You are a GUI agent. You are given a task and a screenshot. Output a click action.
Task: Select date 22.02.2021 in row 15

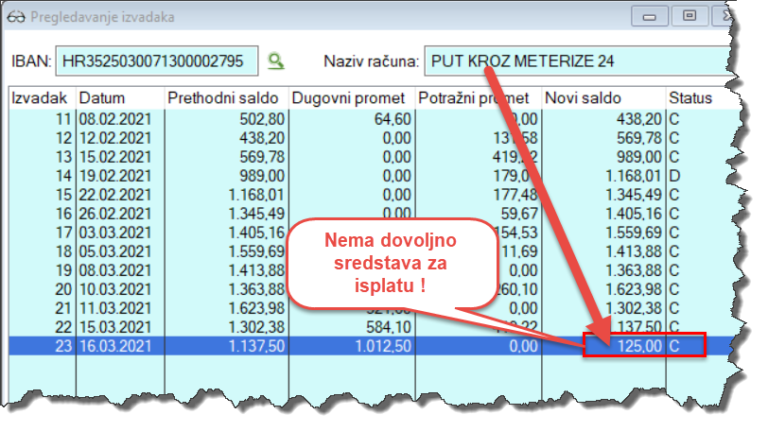click(x=116, y=194)
